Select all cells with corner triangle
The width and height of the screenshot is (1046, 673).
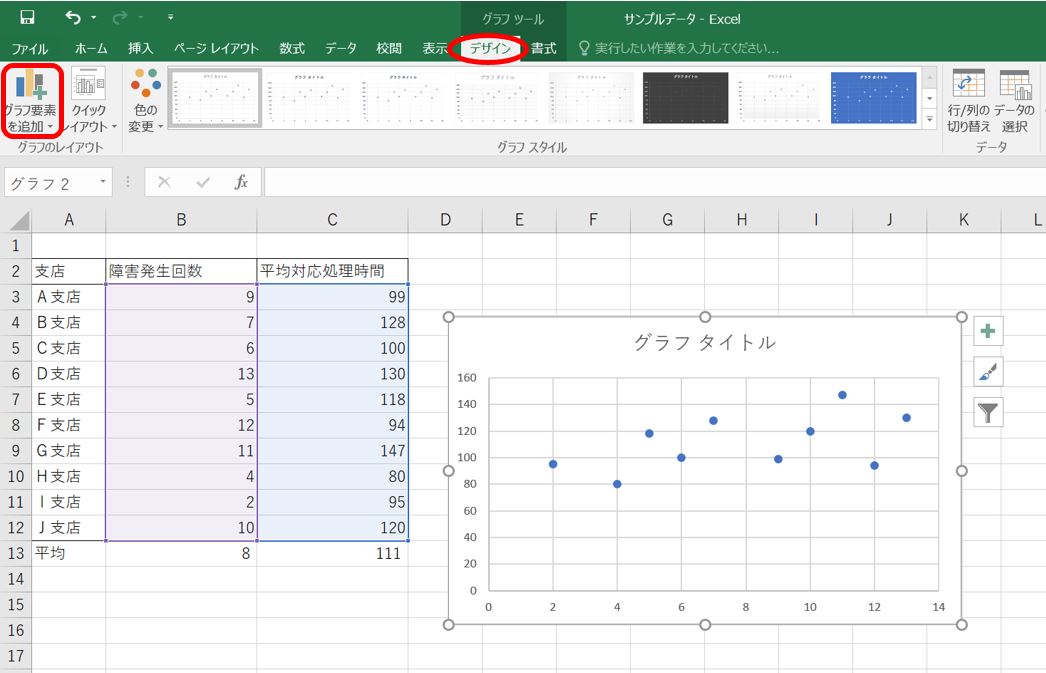[17, 220]
